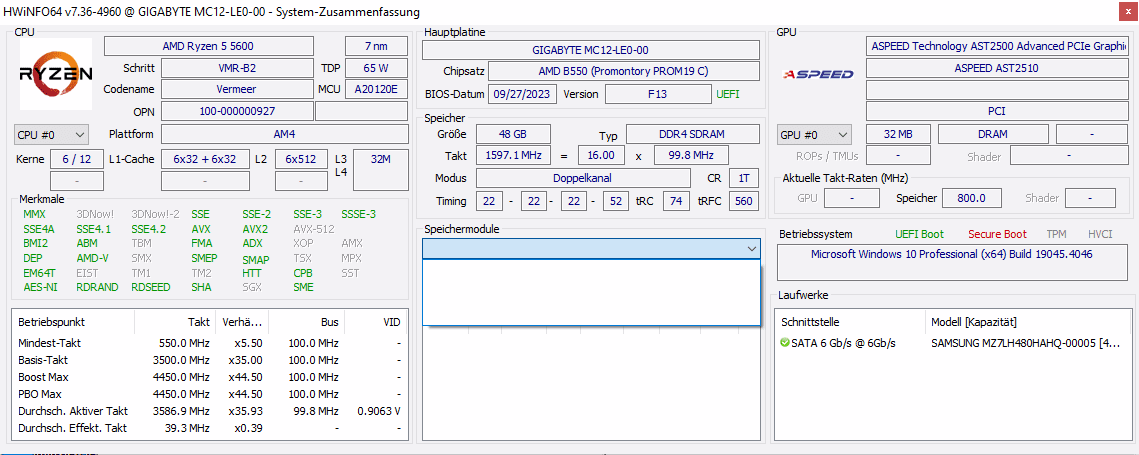The width and height of the screenshot is (1139, 455).
Task: Click the tRC value 74
Action: [x=676, y=201]
